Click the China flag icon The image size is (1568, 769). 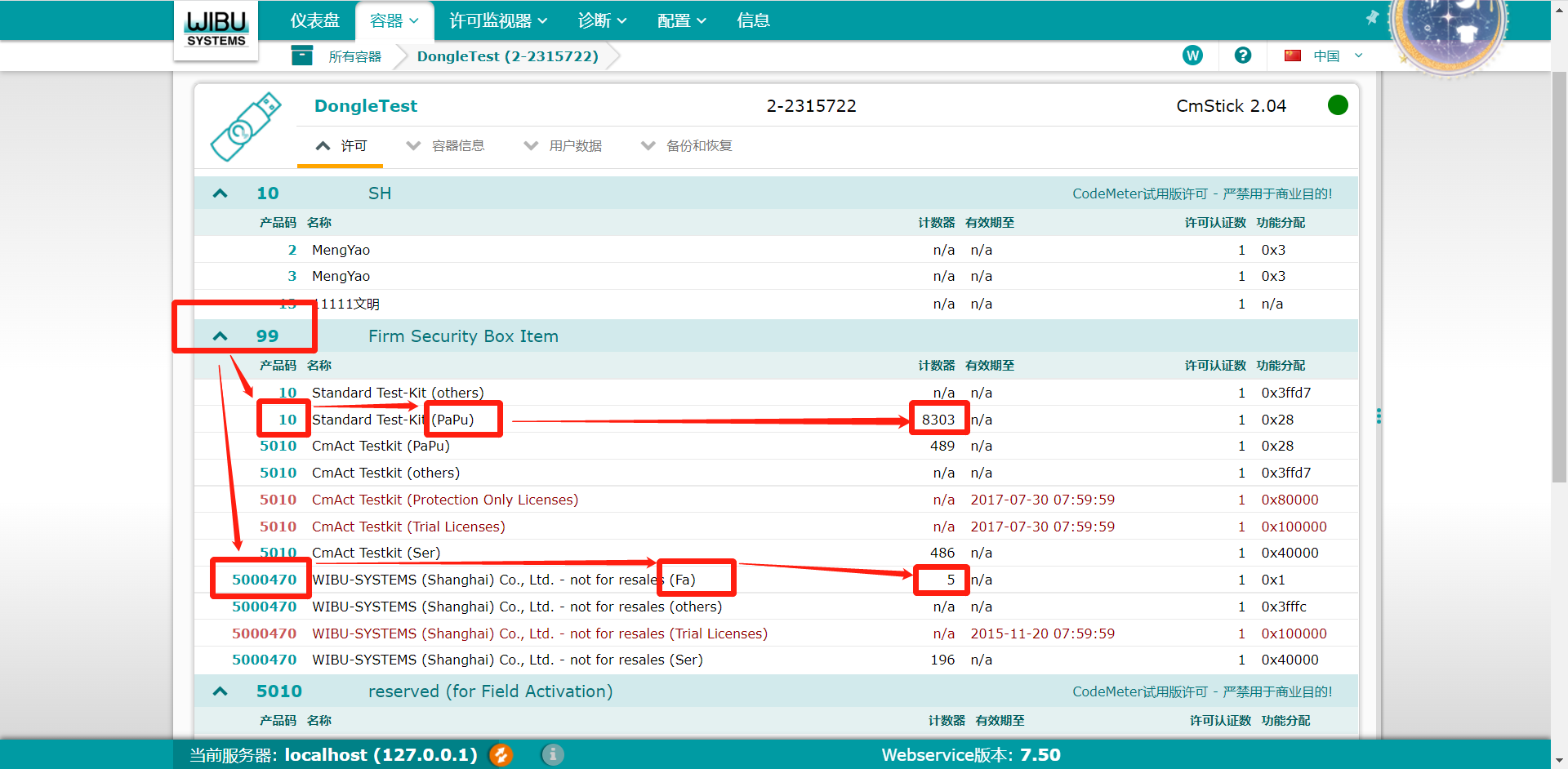1292,56
